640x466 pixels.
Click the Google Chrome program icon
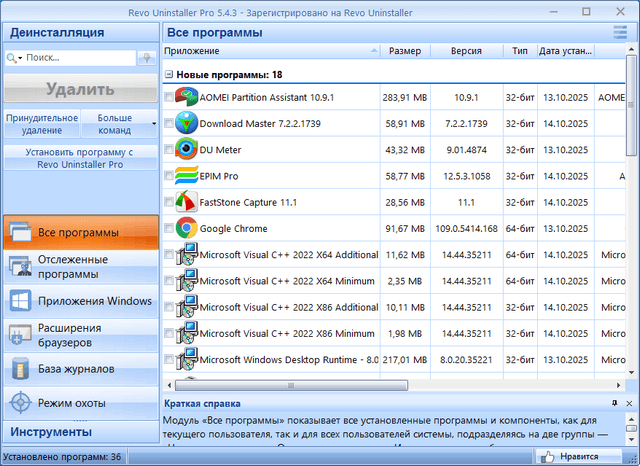tap(186, 228)
